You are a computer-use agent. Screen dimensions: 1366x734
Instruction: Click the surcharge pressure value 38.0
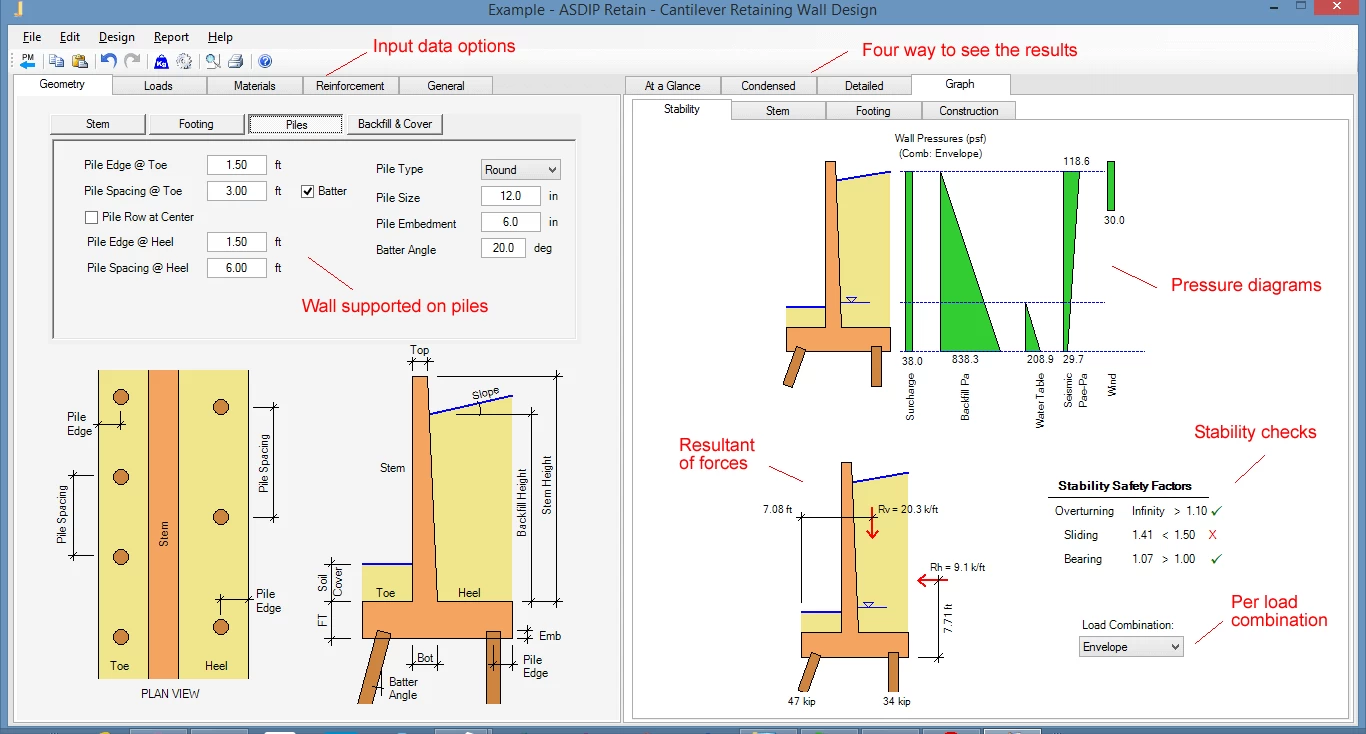tap(912, 360)
